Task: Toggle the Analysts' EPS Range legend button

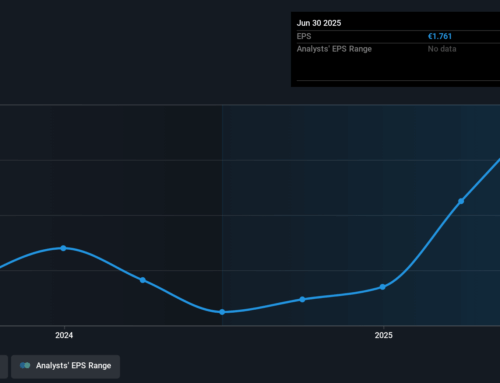Action: (x=65, y=366)
